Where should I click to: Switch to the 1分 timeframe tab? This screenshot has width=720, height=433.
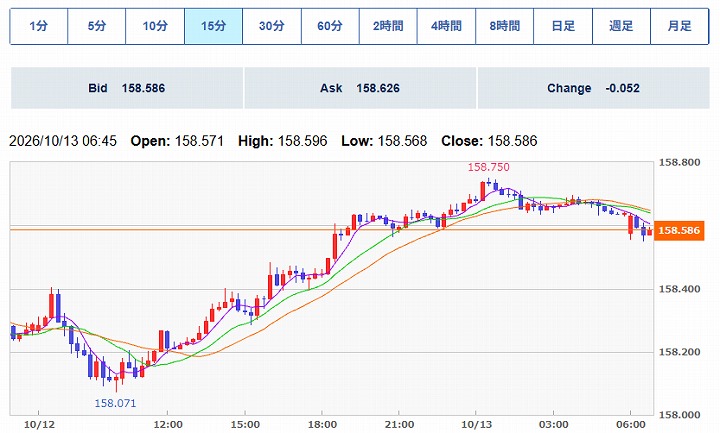click(x=39, y=26)
